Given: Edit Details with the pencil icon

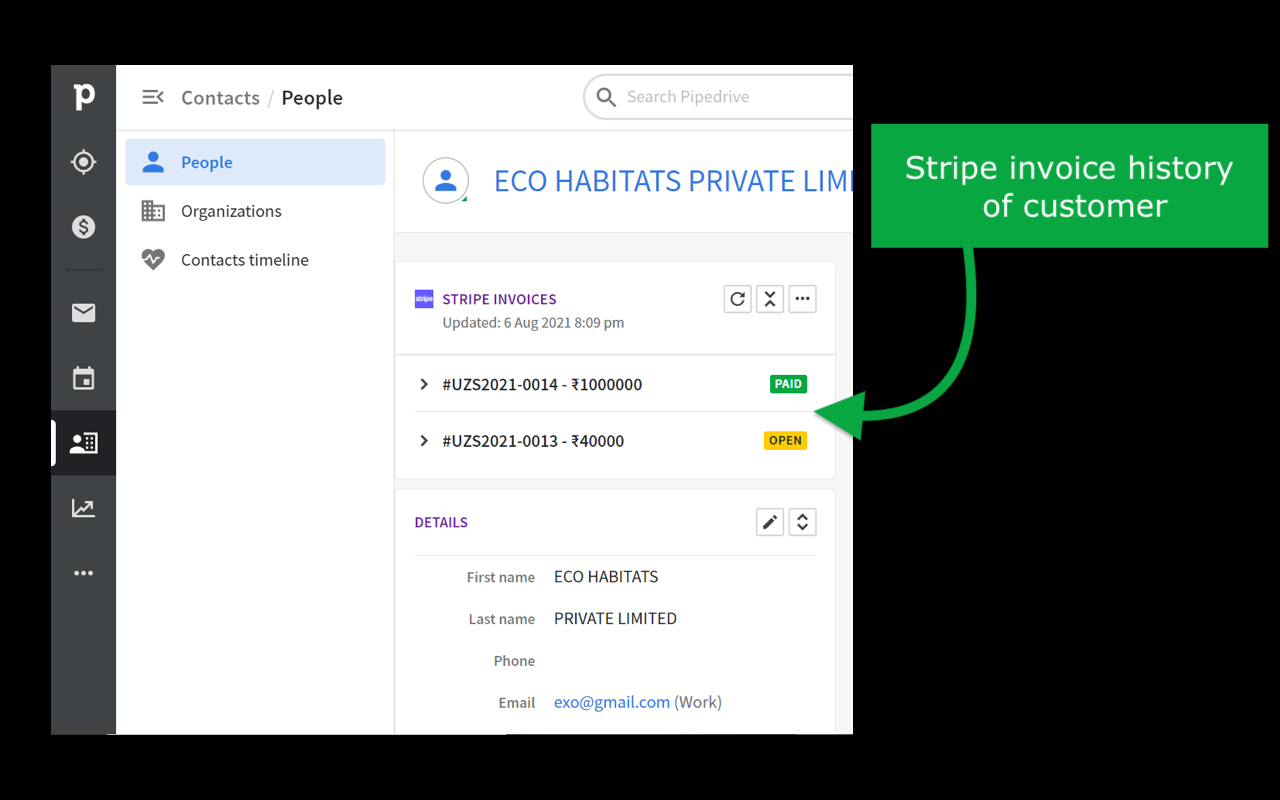Looking at the screenshot, I should [x=769, y=522].
